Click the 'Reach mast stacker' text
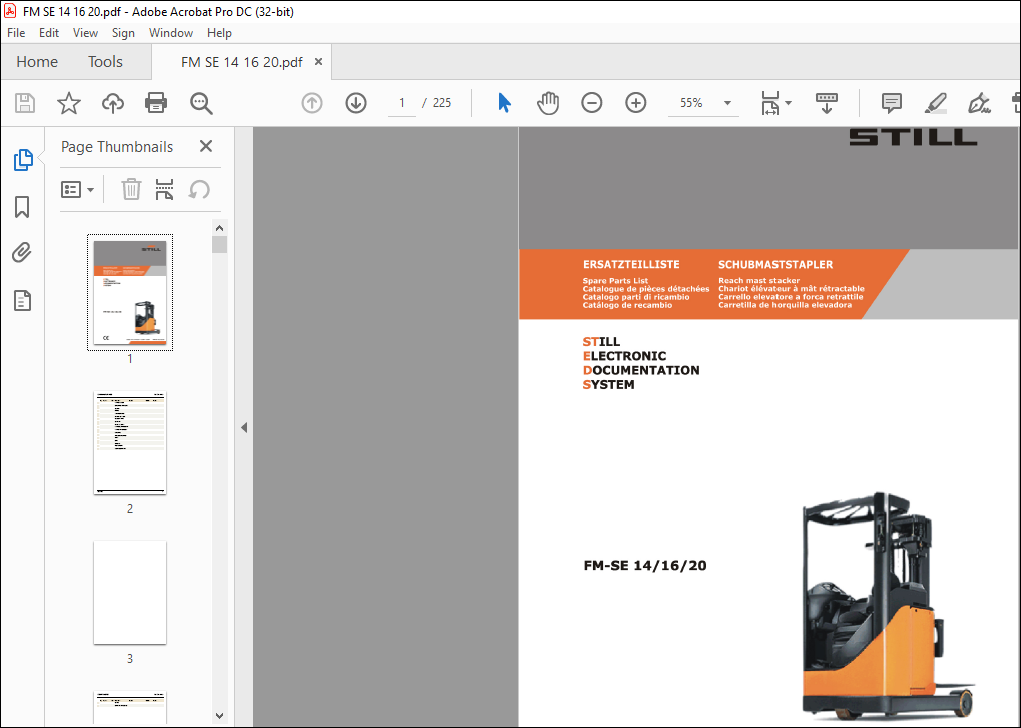The height and width of the screenshot is (728, 1021). pyautogui.click(x=759, y=281)
